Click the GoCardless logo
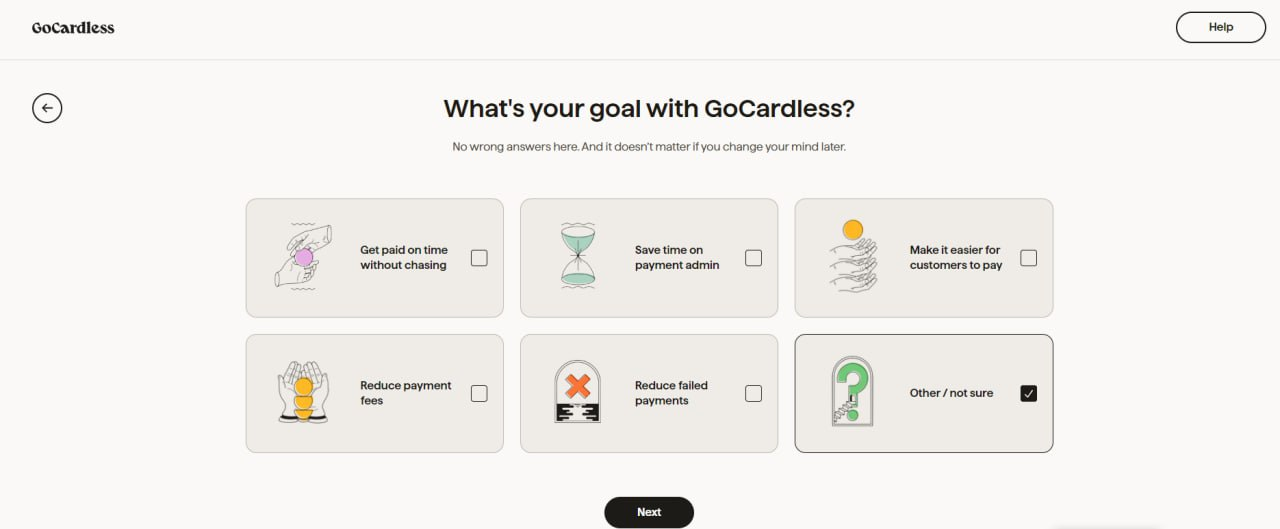Viewport: 1280px width, 529px height. 73,28
